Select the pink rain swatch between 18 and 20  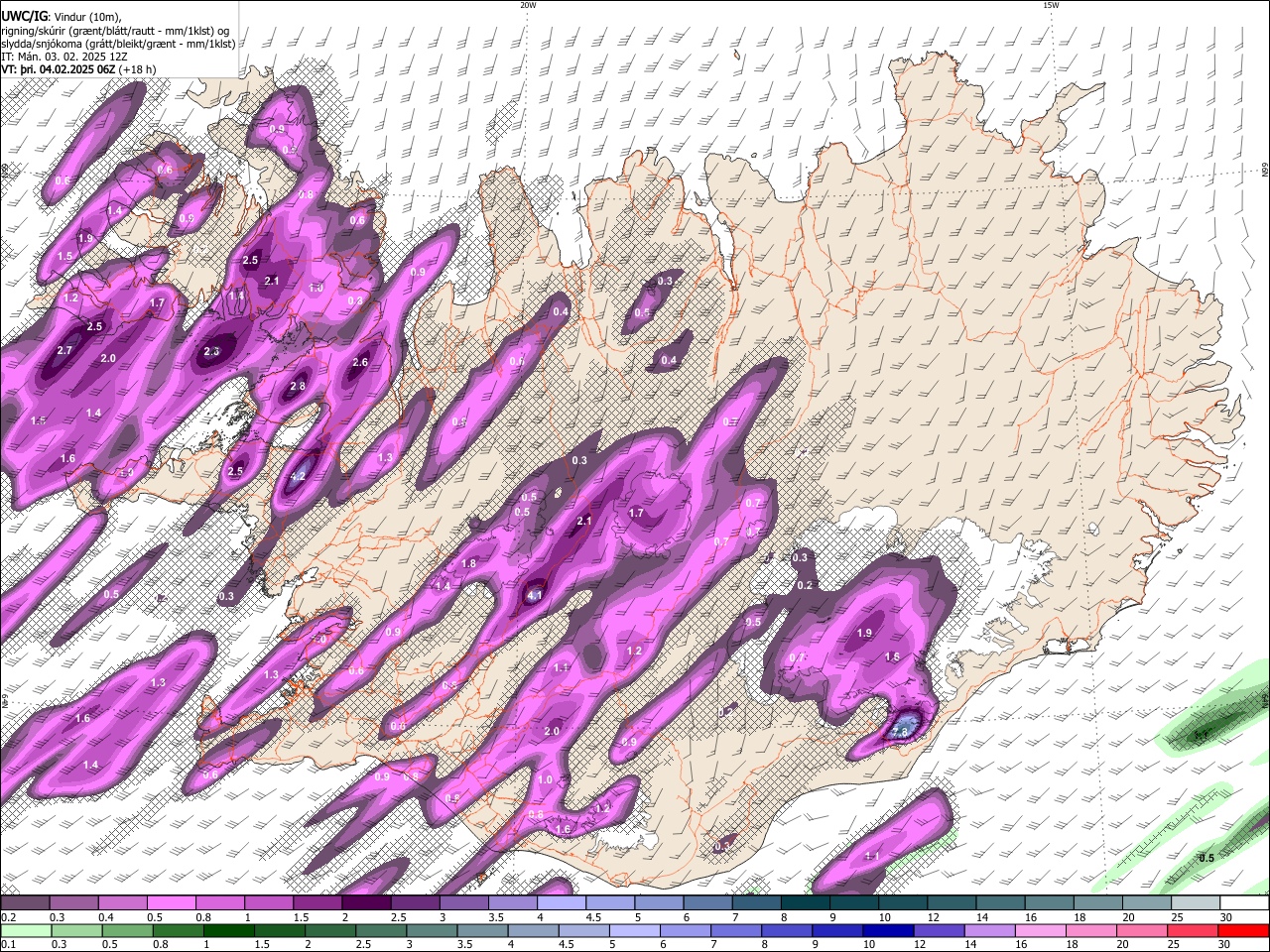[1092, 931]
